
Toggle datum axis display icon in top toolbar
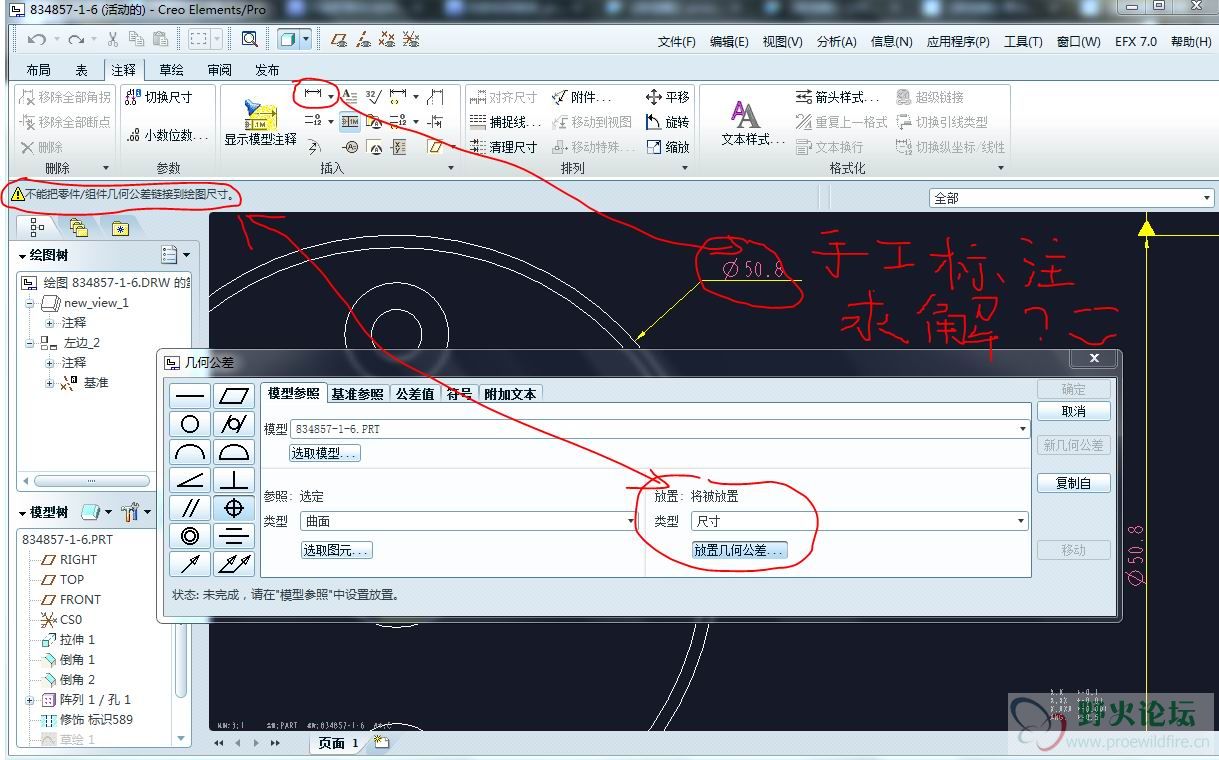coord(363,40)
